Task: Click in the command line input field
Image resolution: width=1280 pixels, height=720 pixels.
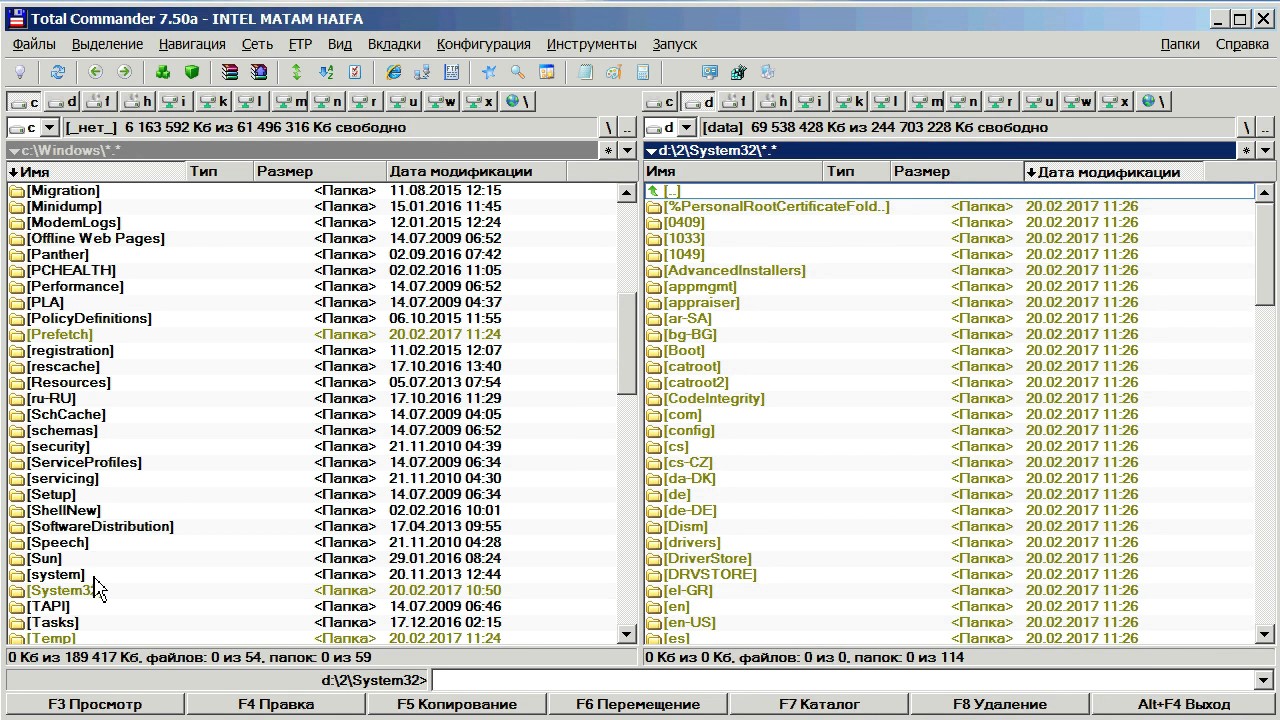Action: pos(844,680)
